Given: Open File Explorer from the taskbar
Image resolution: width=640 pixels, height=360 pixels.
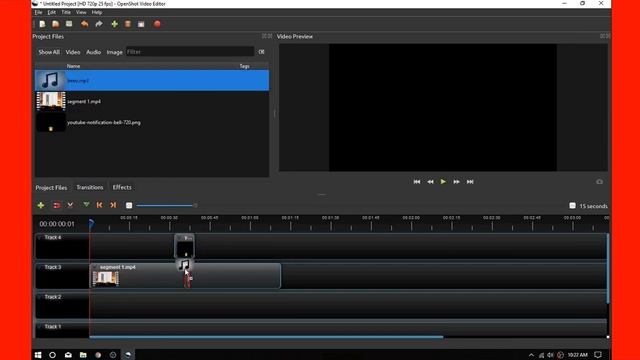Looking at the screenshot, I should [83, 355].
